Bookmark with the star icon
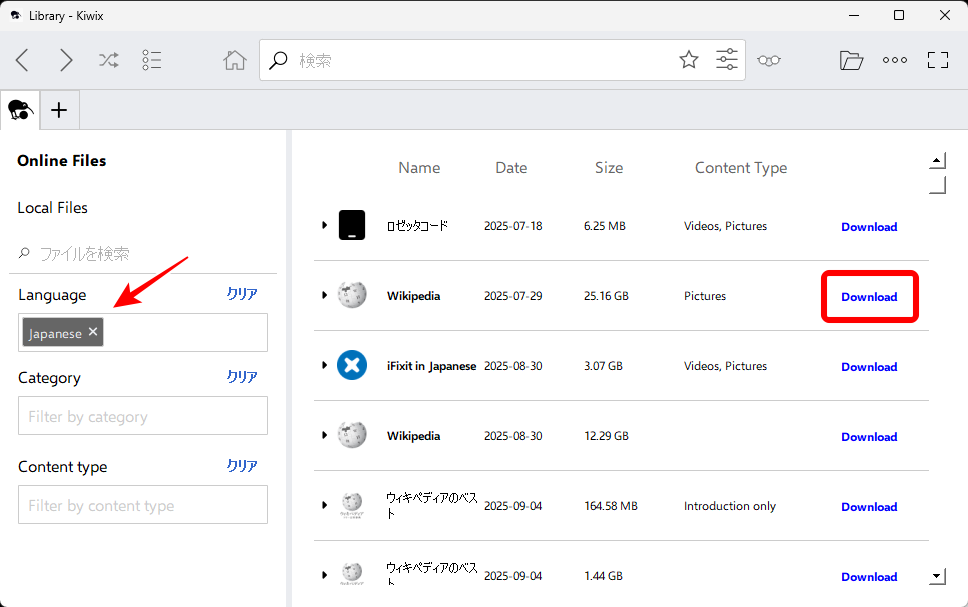The height and width of the screenshot is (607, 968). pyautogui.click(x=689, y=60)
